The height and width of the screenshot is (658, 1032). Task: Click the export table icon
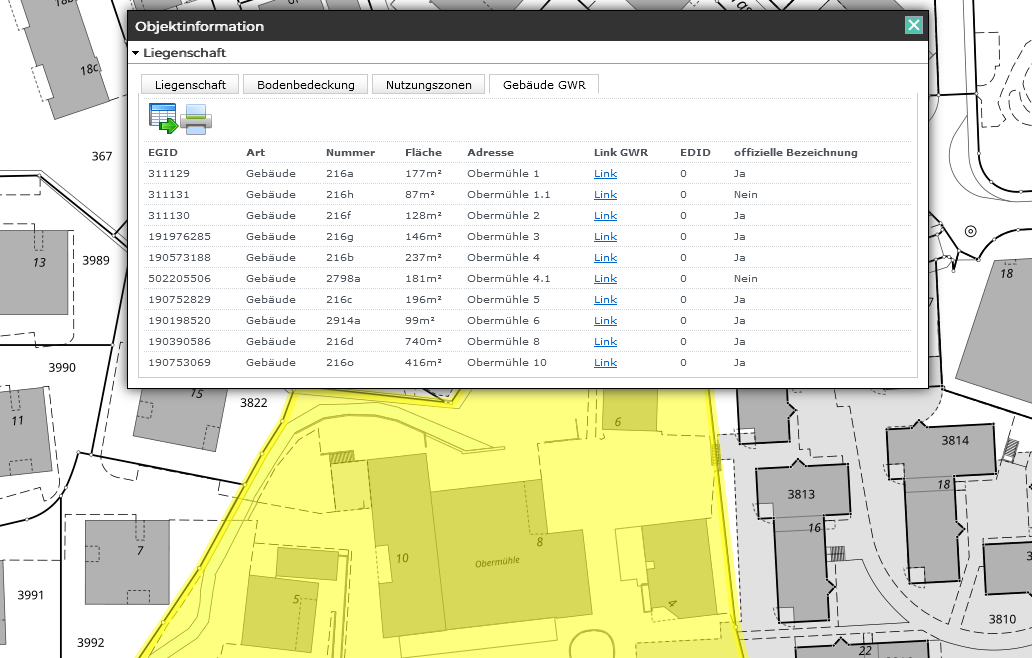(x=162, y=118)
